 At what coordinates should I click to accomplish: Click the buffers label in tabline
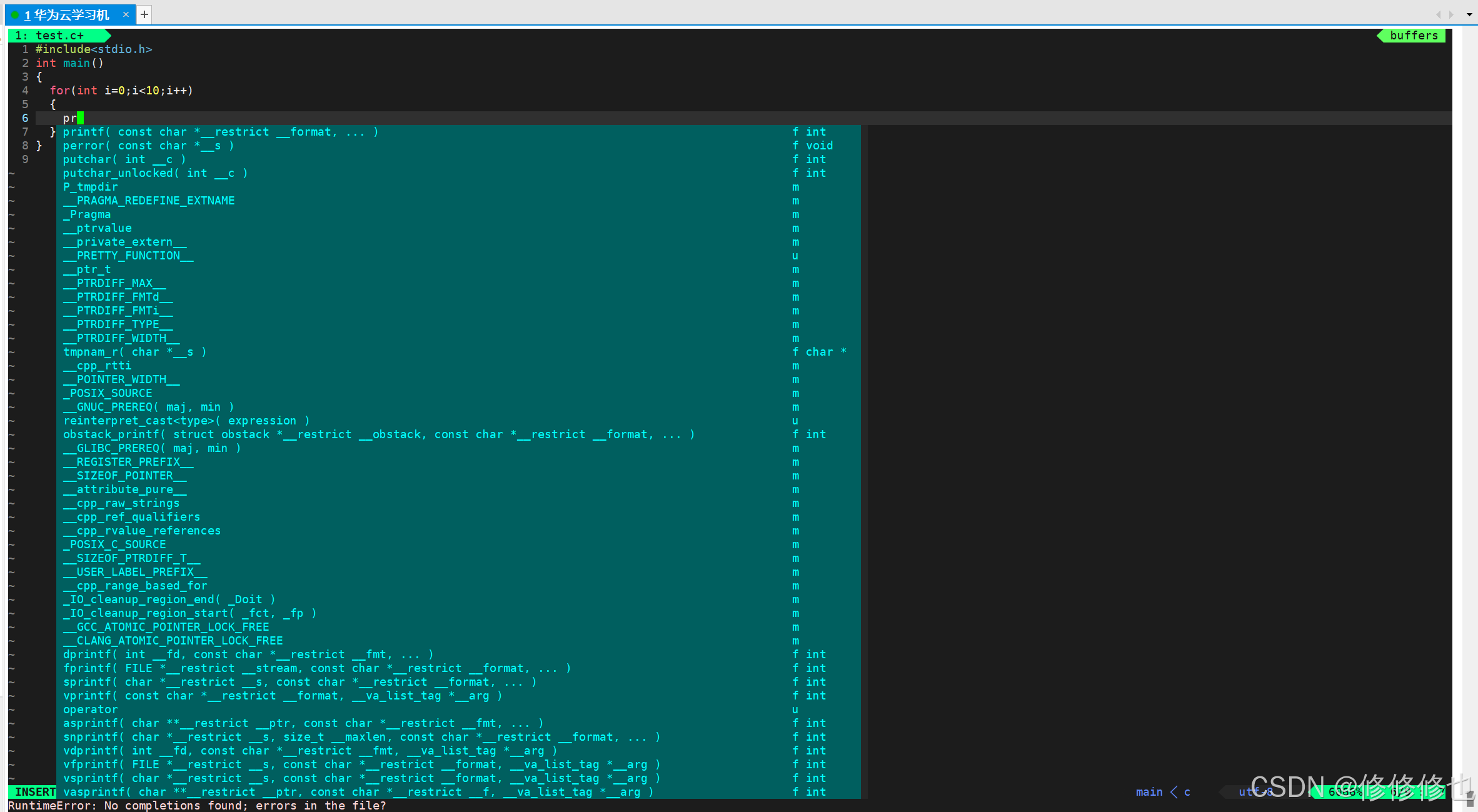(x=1414, y=36)
